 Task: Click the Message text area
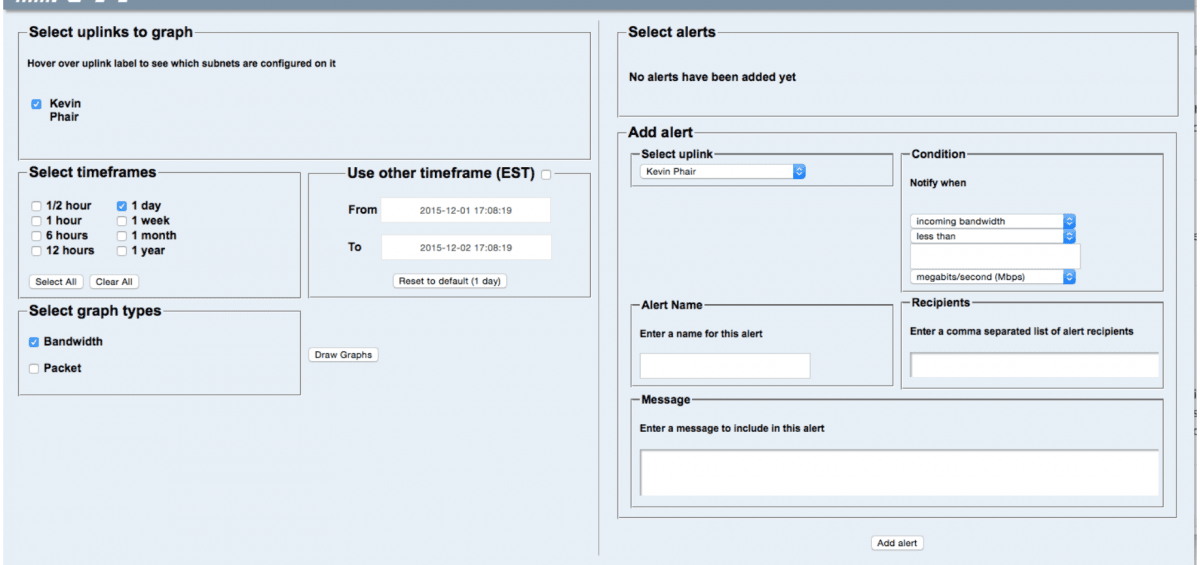pos(899,473)
